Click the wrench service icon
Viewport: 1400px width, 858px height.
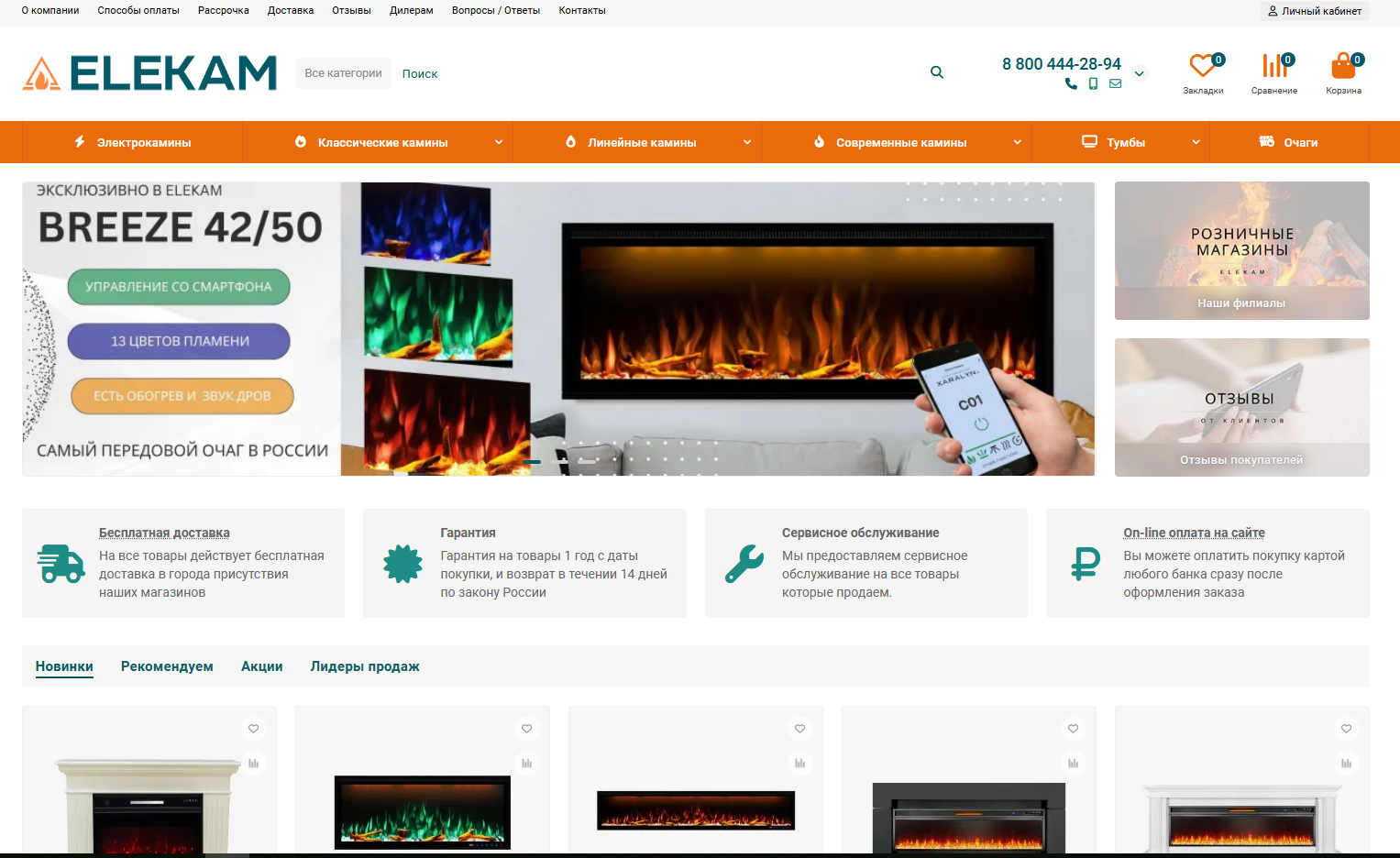tap(744, 564)
